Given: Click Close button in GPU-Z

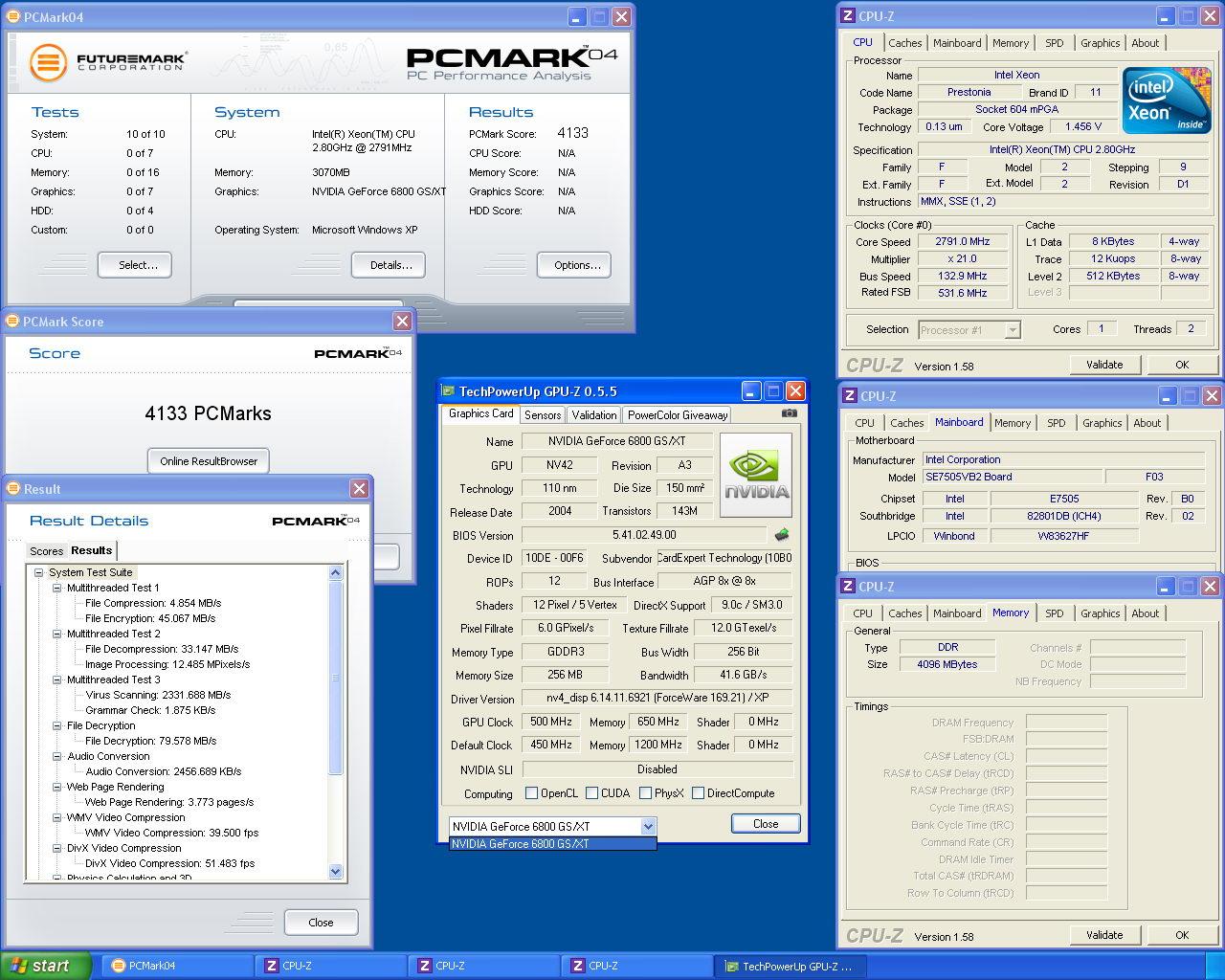Looking at the screenshot, I should click(766, 824).
